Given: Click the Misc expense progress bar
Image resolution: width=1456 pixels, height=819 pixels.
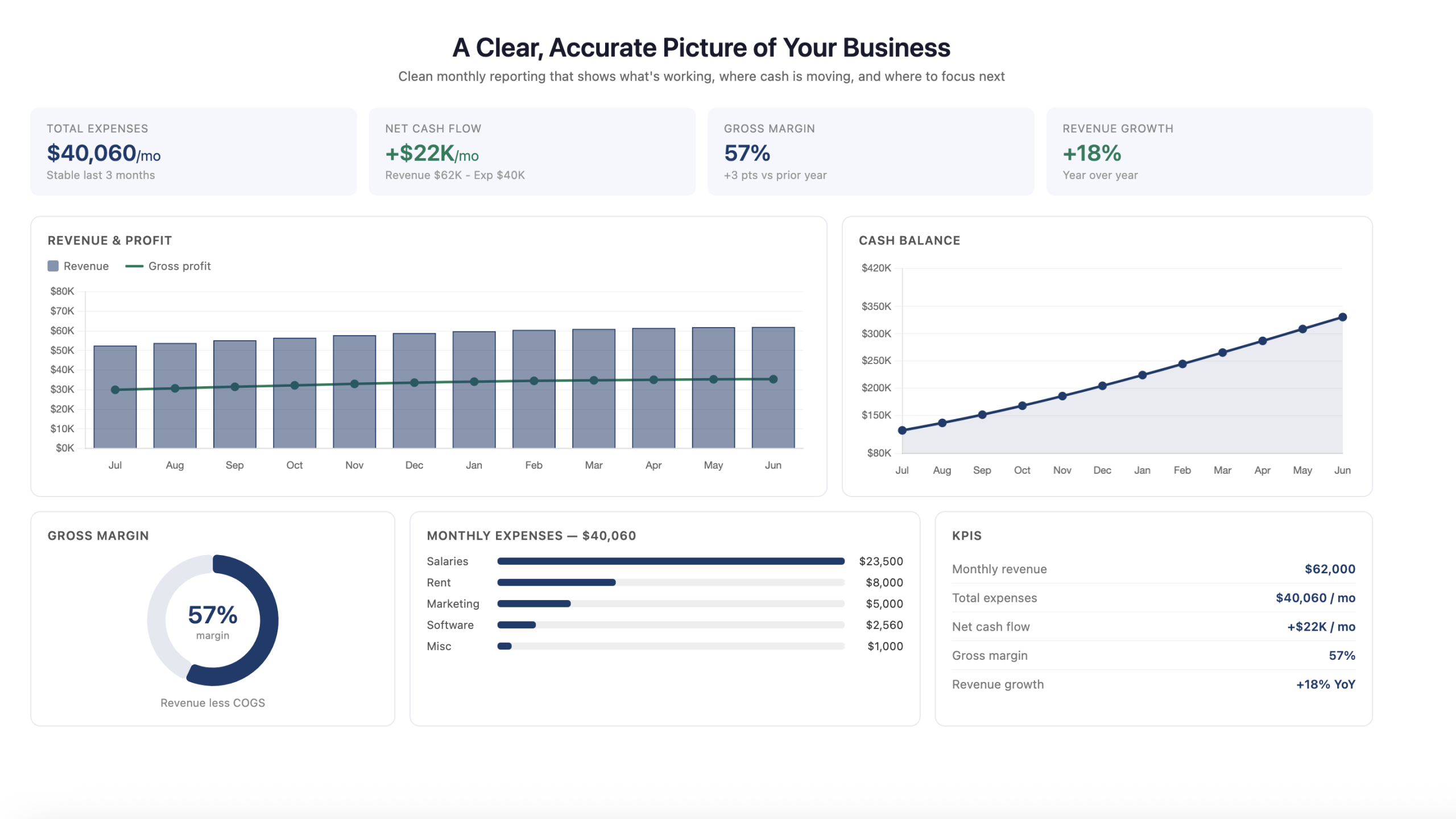Looking at the screenshot, I should click(671, 646).
